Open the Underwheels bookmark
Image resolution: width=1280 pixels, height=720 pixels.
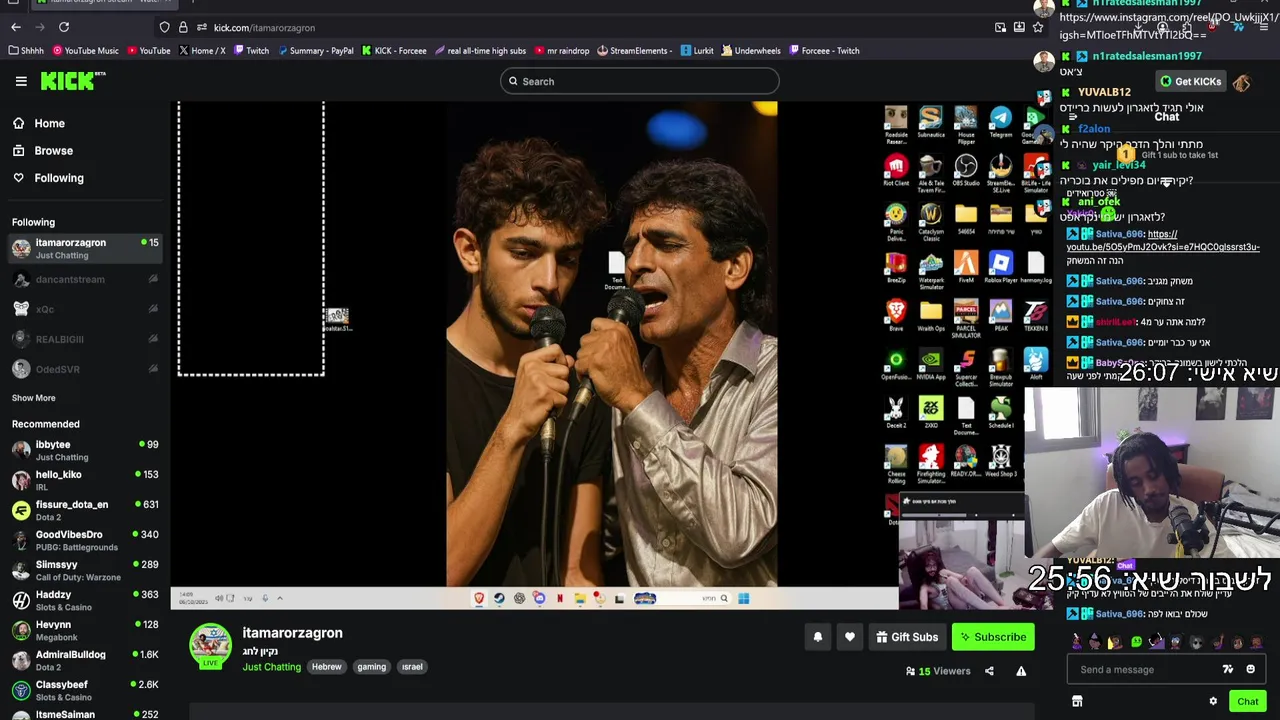pyautogui.click(x=751, y=50)
